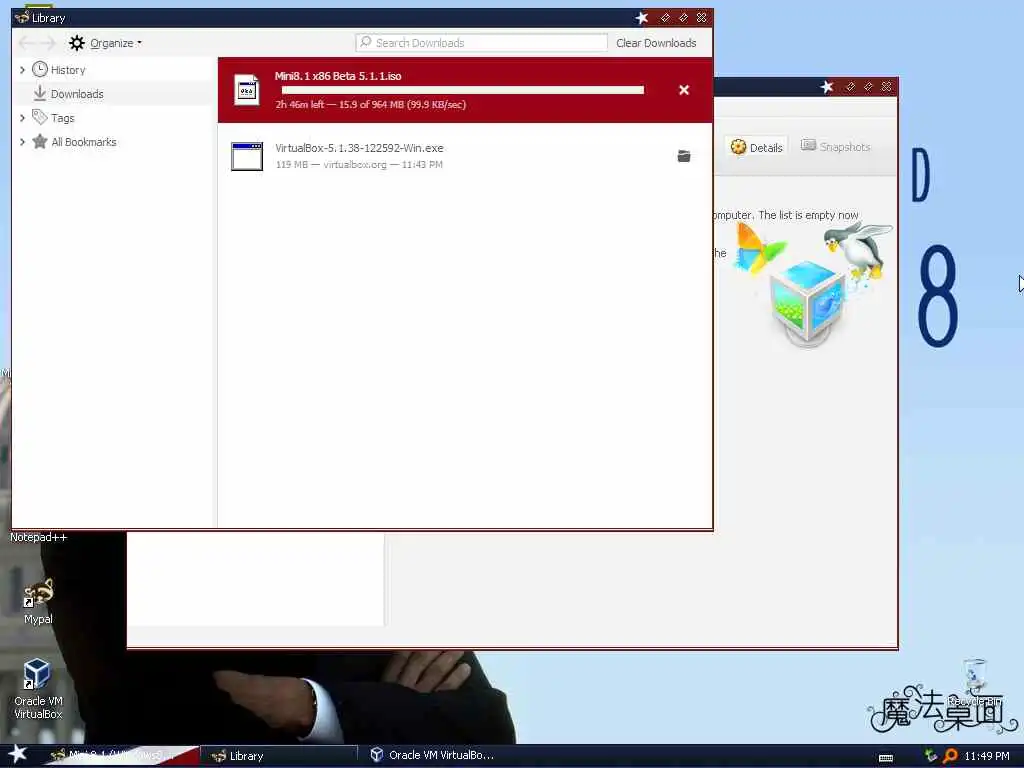The image size is (1024, 768).
Task: Expand the All Bookmarks node
Action: point(22,142)
